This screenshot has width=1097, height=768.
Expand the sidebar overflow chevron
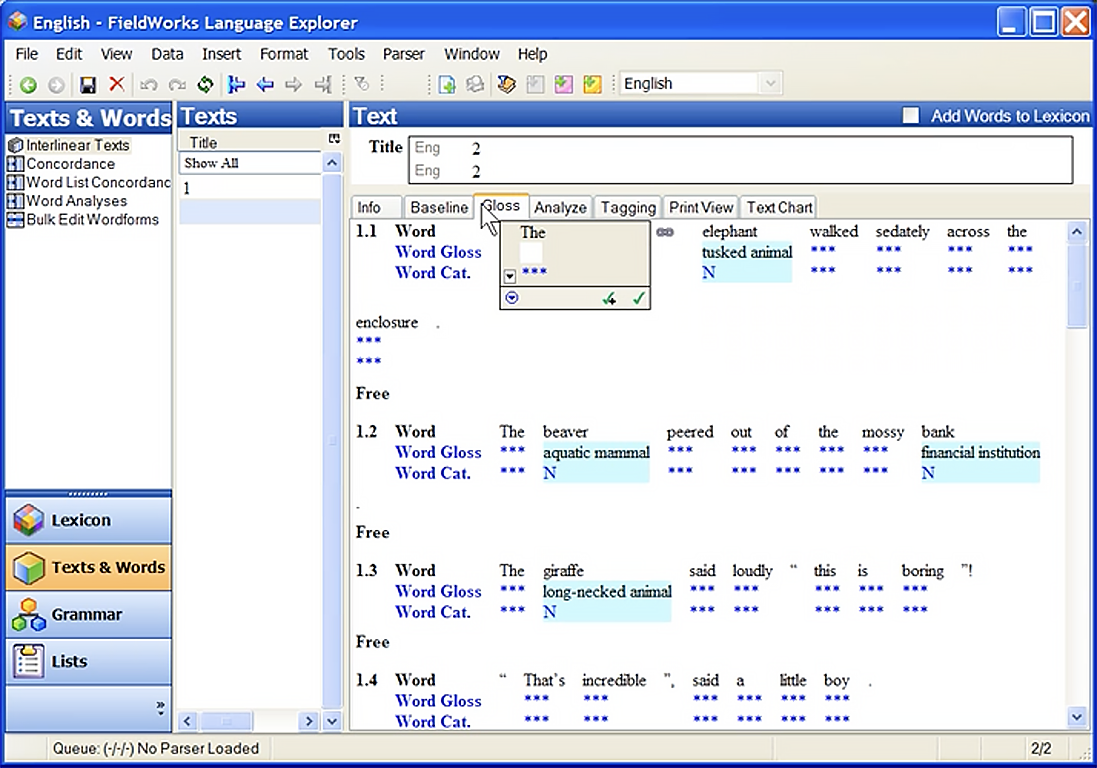tap(160, 707)
